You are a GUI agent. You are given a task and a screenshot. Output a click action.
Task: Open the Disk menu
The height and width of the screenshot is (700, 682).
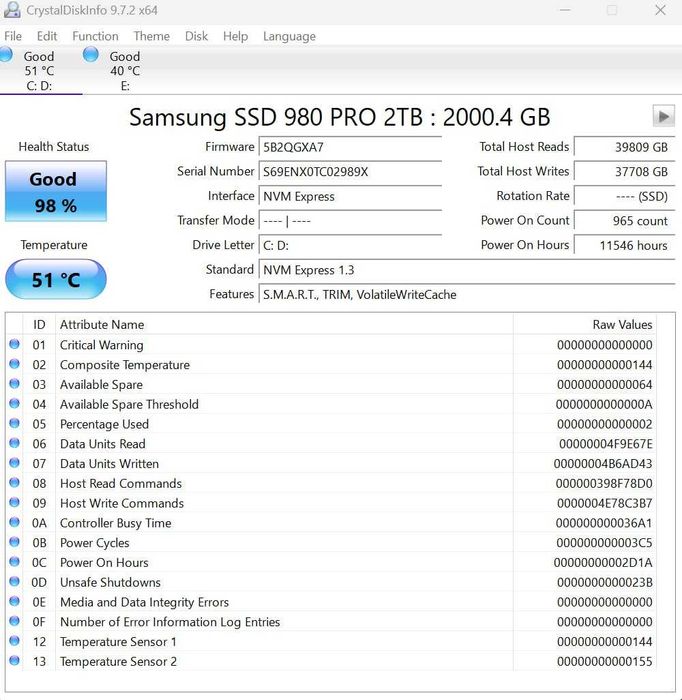click(x=196, y=36)
